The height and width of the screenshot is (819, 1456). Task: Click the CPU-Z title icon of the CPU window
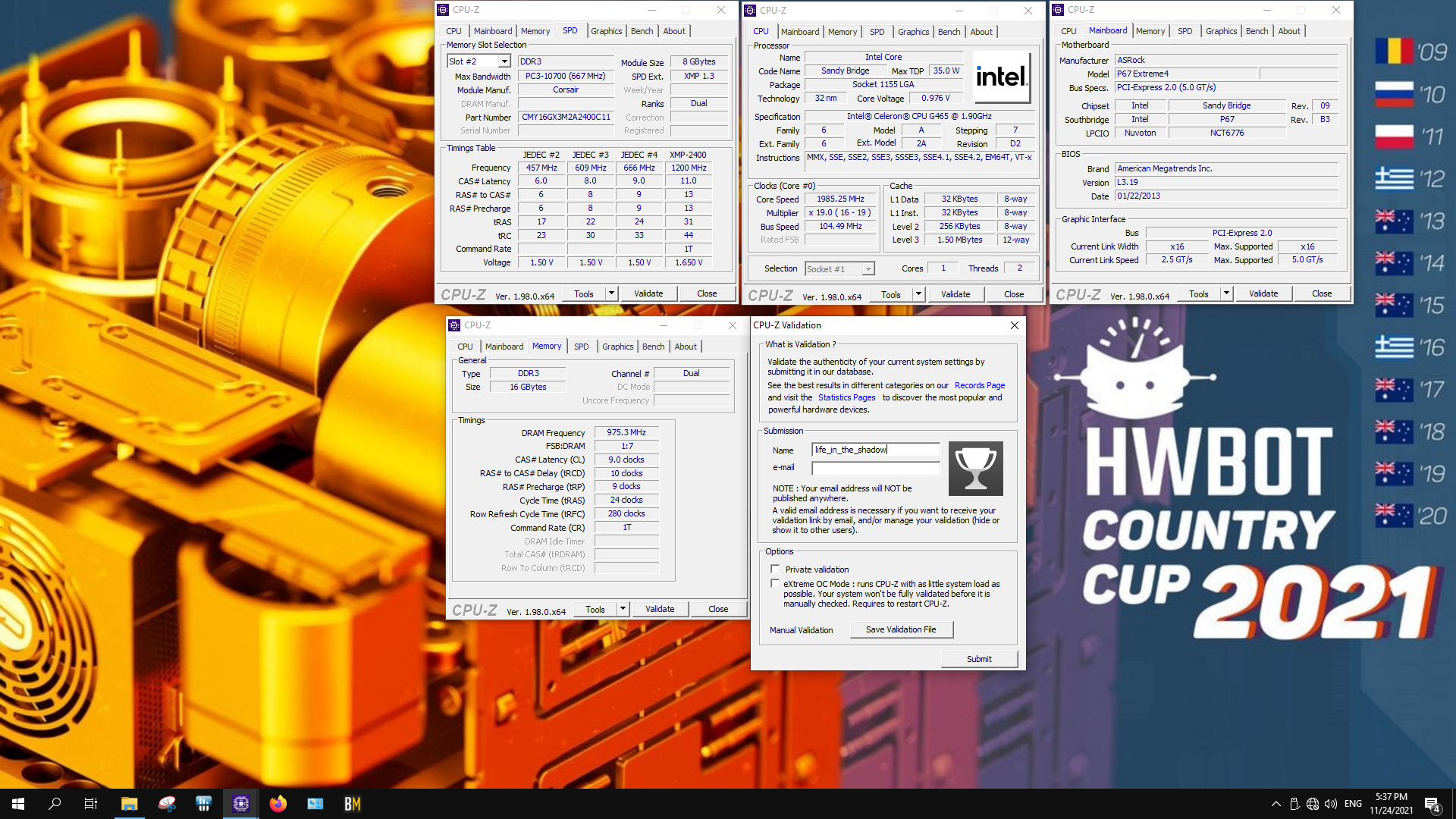point(750,11)
